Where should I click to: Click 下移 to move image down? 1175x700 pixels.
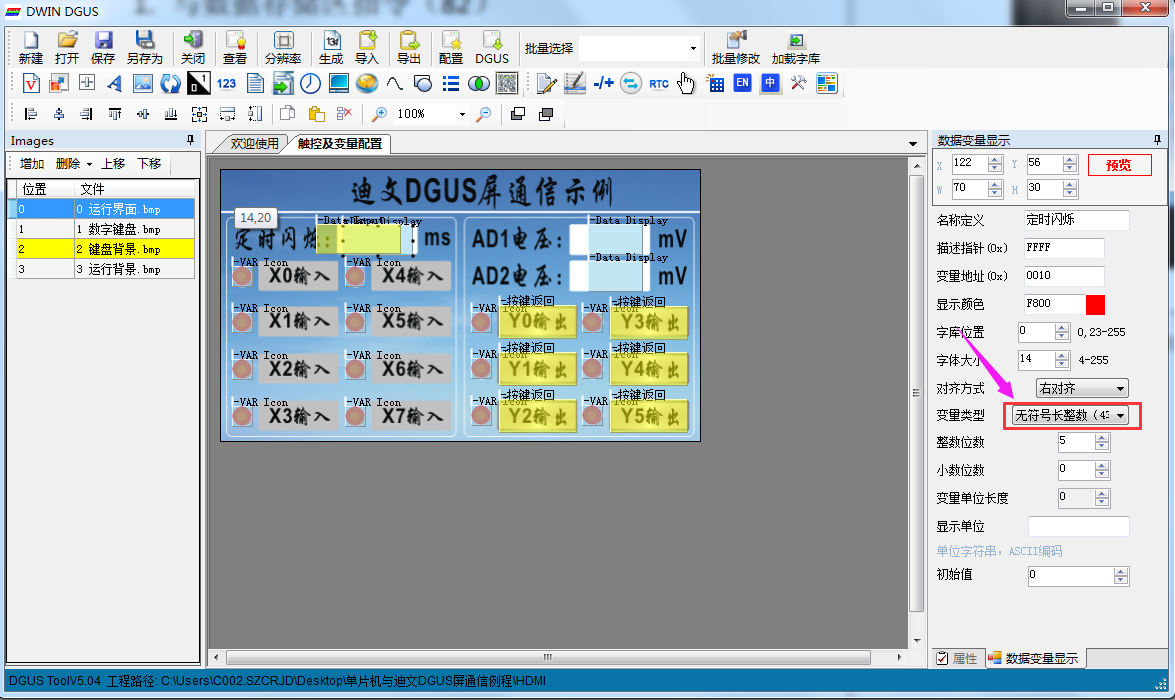coord(149,163)
